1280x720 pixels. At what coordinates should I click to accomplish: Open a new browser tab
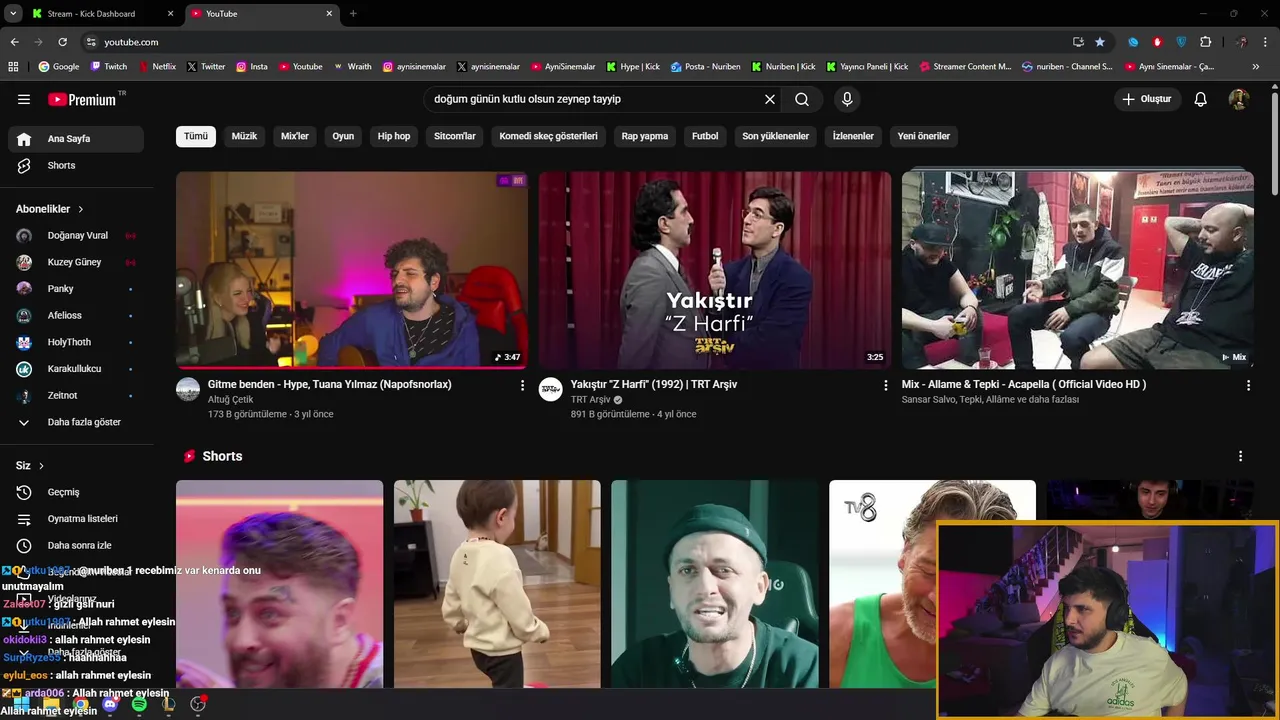click(353, 14)
